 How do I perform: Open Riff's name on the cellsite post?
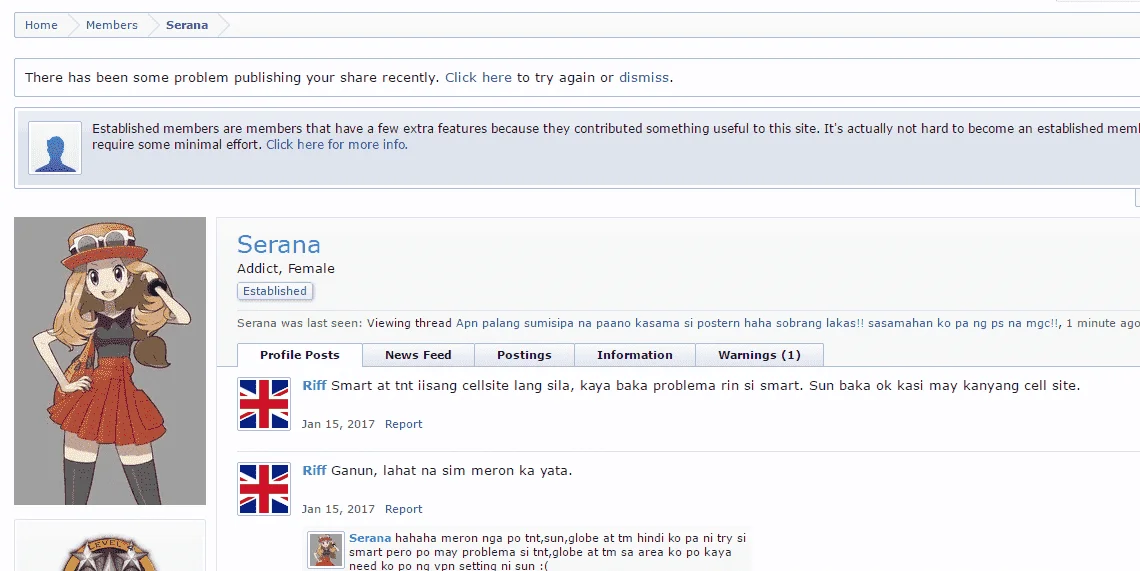point(314,386)
